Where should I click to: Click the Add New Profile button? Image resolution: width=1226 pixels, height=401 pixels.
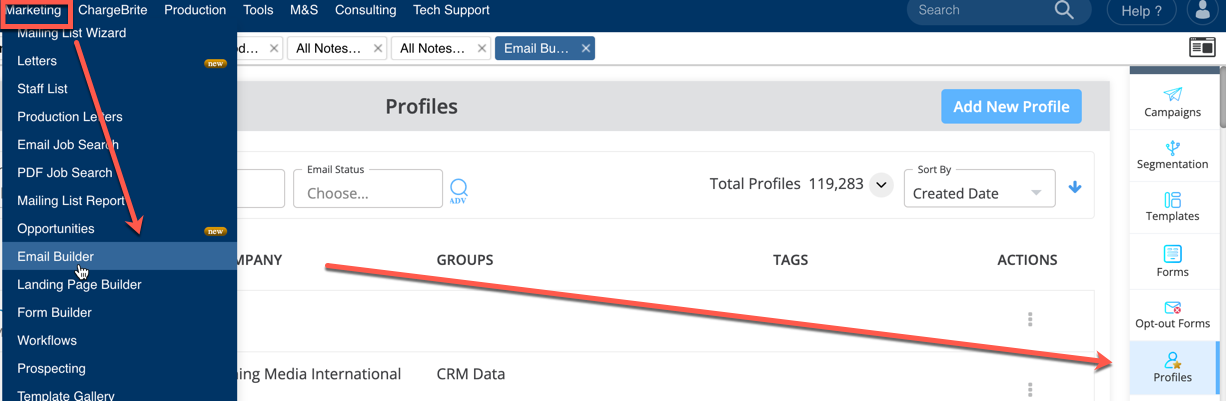[1011, 107]
